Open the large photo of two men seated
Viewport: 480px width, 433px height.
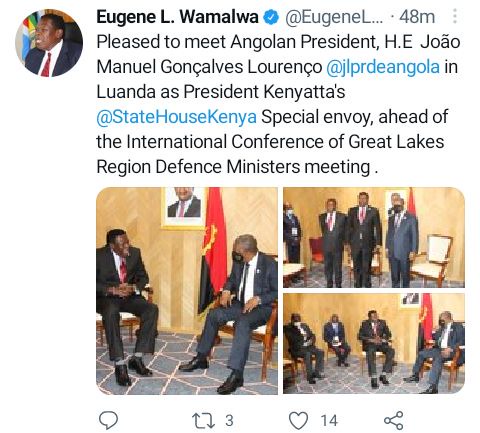pos(187,291)
